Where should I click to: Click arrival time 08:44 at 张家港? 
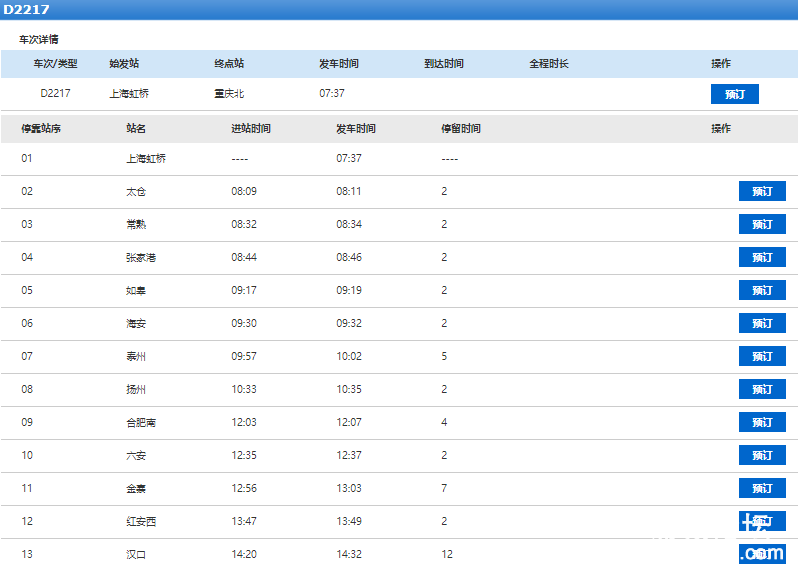pyautogui.click(x=244, y=258)
